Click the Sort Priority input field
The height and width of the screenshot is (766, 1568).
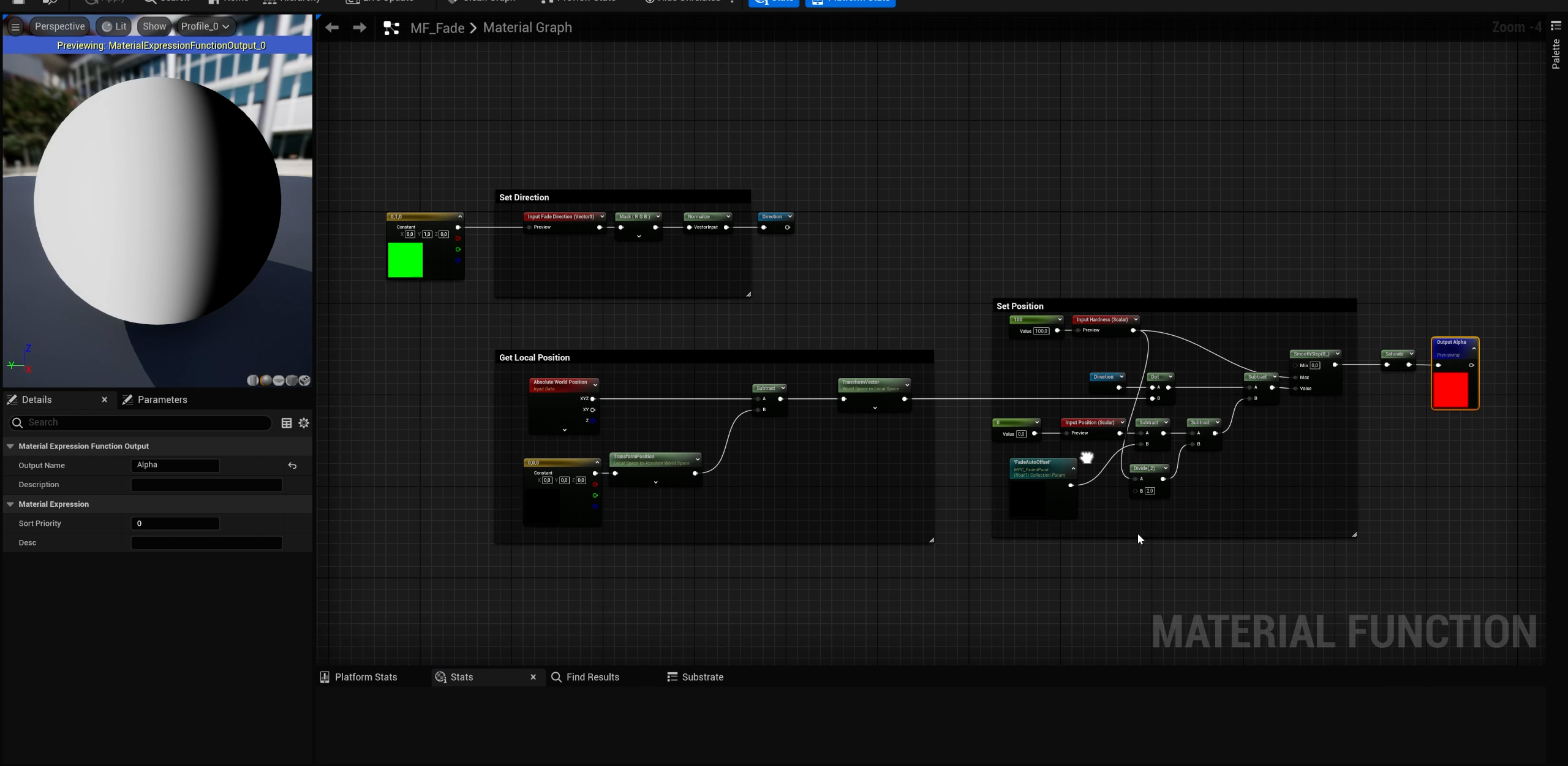tap(175, 523)
